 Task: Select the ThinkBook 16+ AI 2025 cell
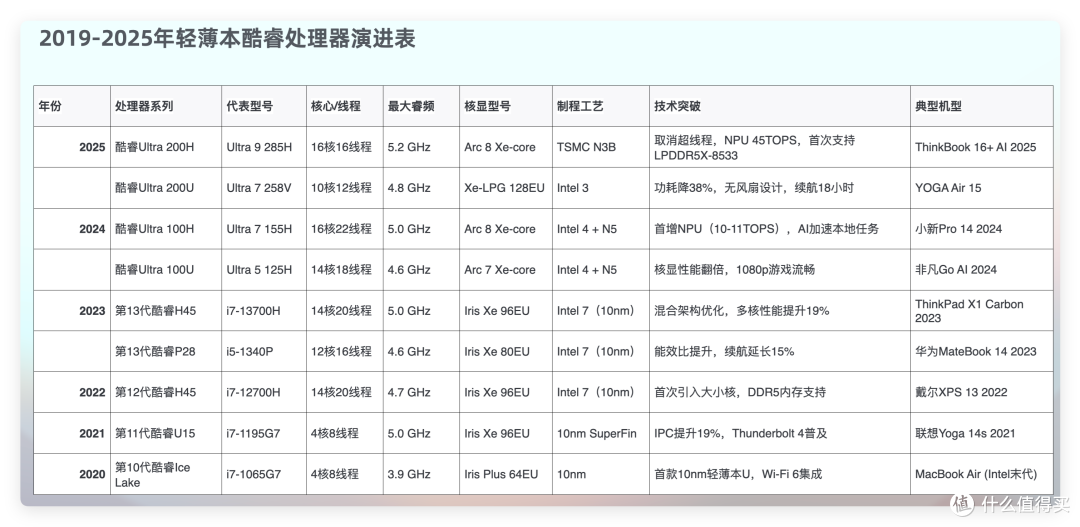click(x=982, y=147)
